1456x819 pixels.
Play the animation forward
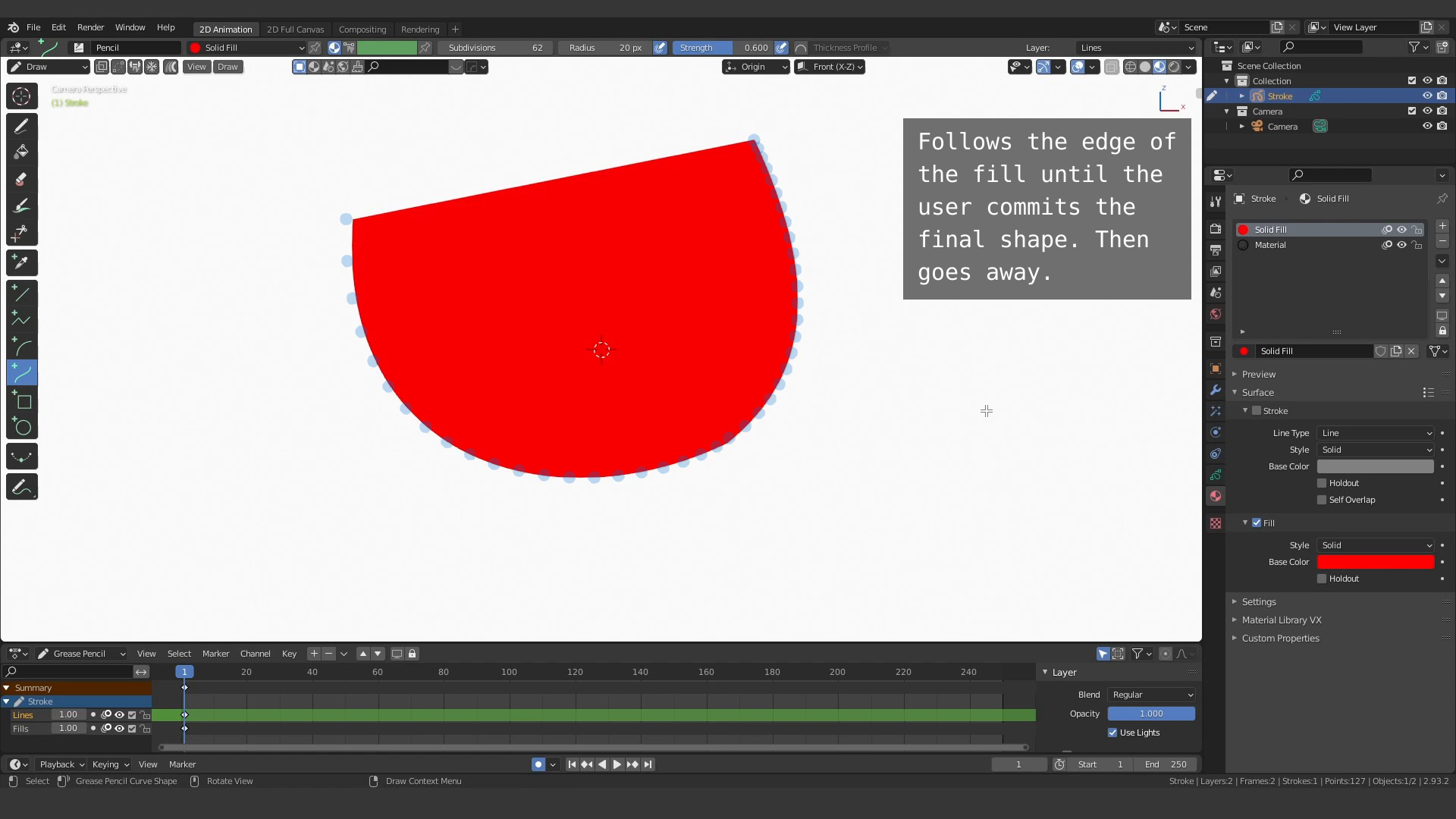tap(617, 764)
